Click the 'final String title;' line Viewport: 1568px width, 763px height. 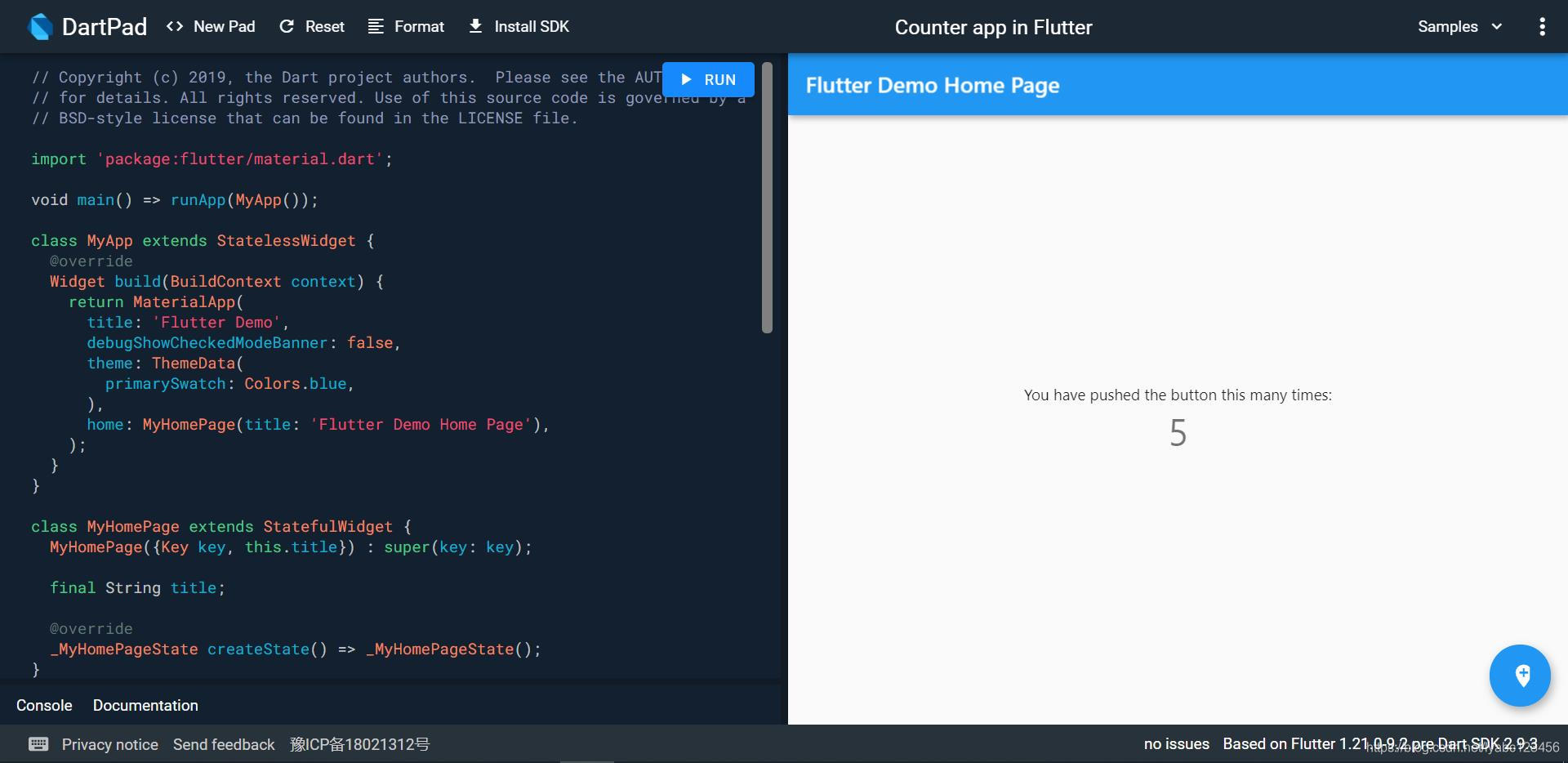pos(137,588)
